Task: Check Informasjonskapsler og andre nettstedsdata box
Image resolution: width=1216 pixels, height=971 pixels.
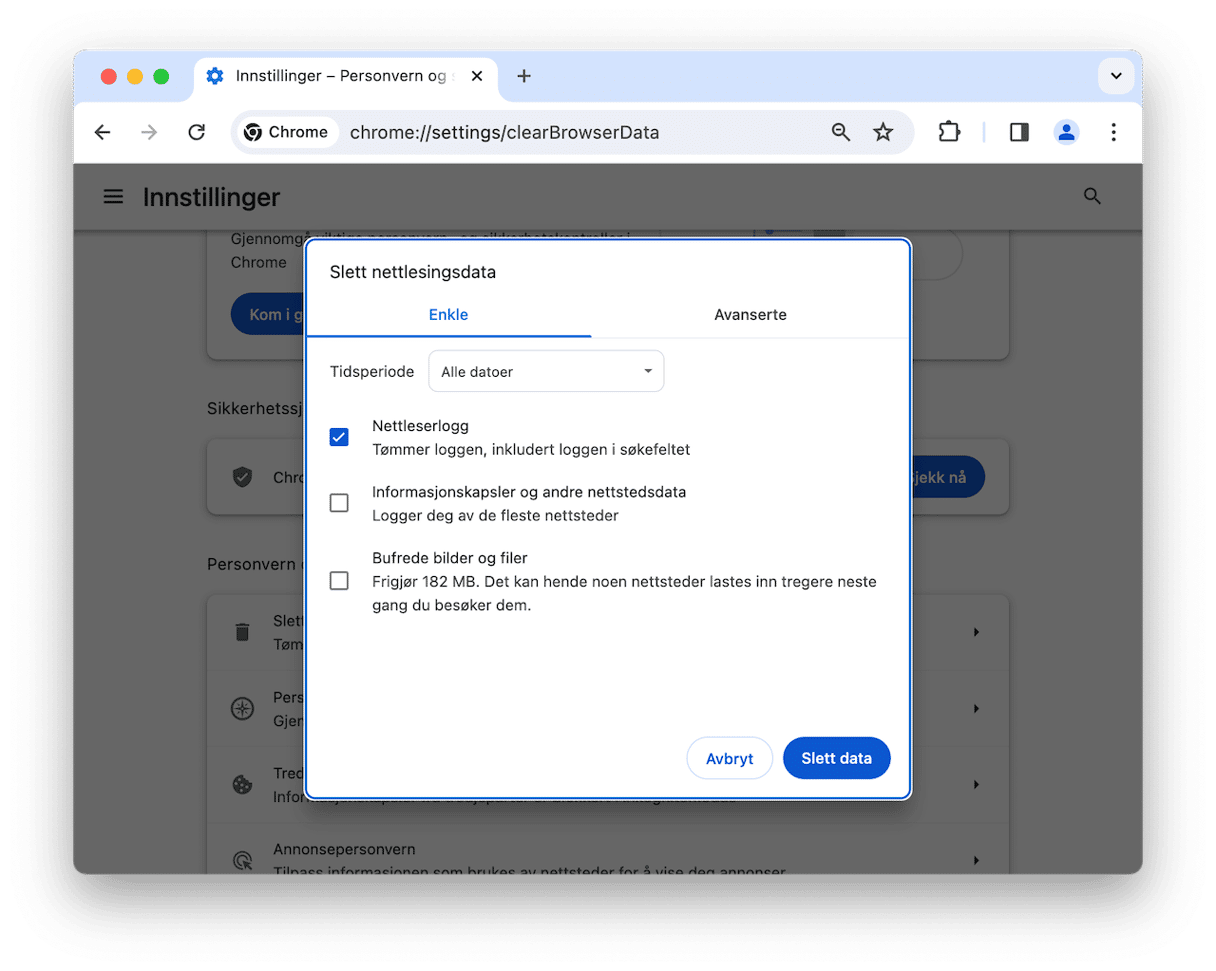Action: (339, 503)
